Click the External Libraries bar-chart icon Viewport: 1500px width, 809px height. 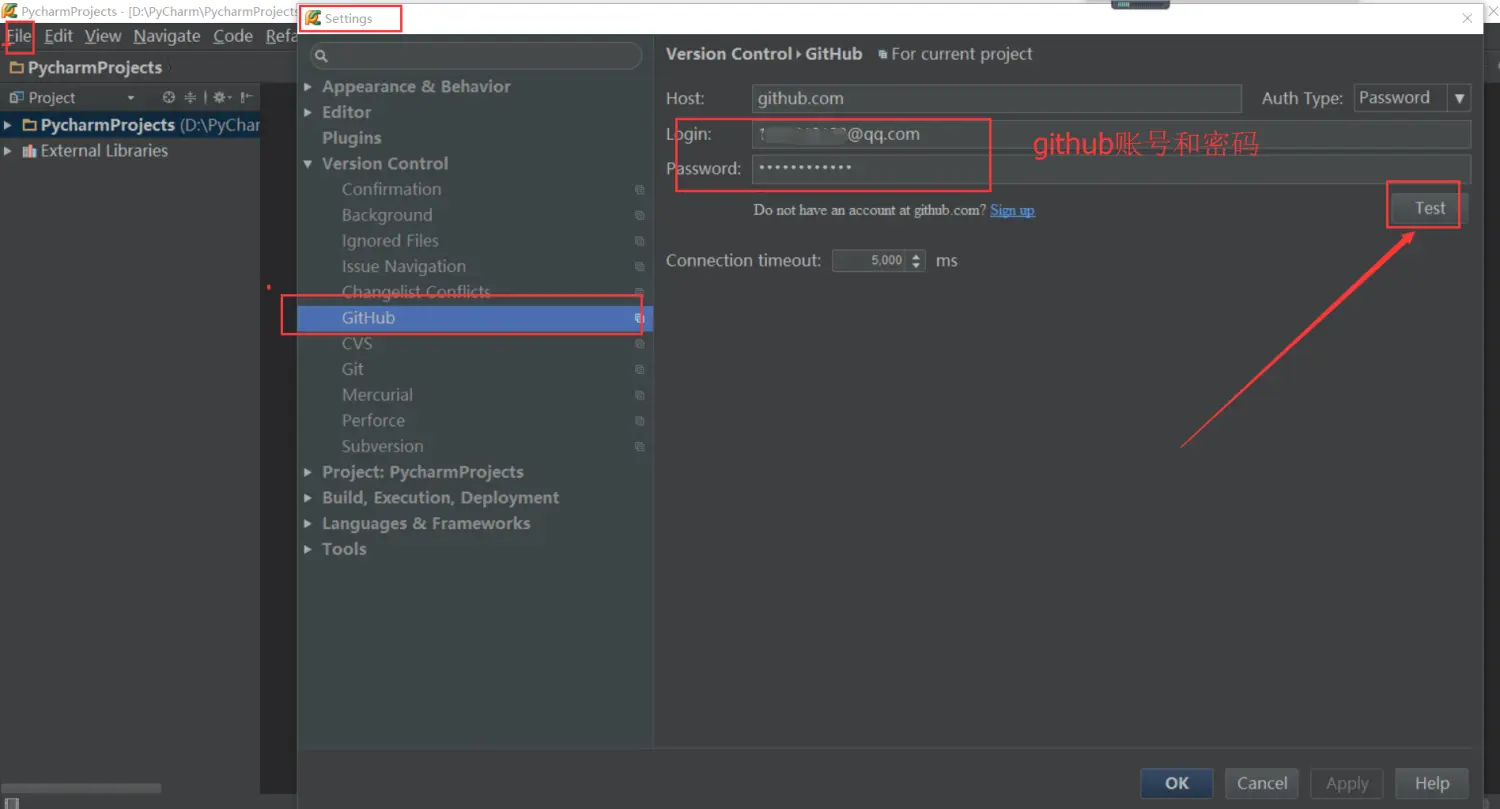tap(30, 151)
